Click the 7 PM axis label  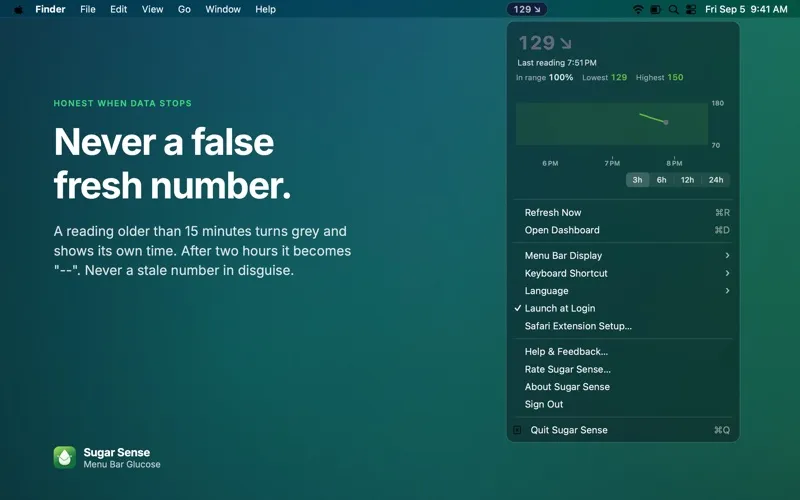[x=612, y=163]
